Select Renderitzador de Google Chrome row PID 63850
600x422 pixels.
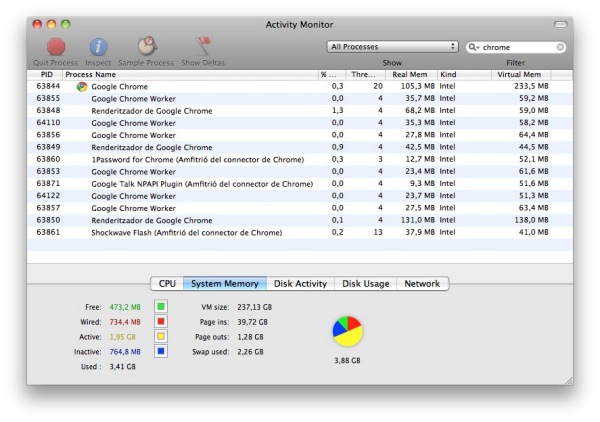300,220
